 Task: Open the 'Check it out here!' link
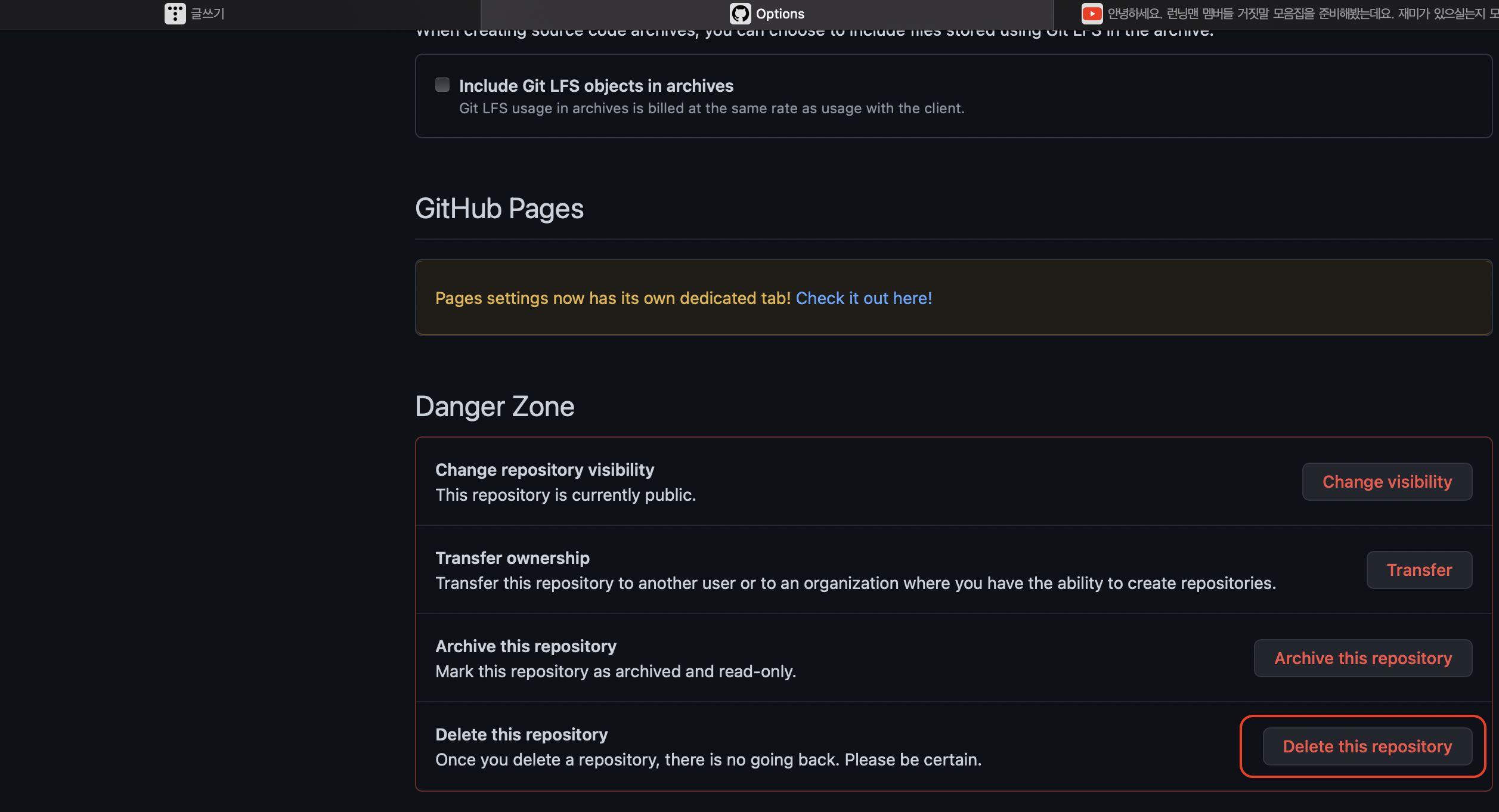point(863,298)
